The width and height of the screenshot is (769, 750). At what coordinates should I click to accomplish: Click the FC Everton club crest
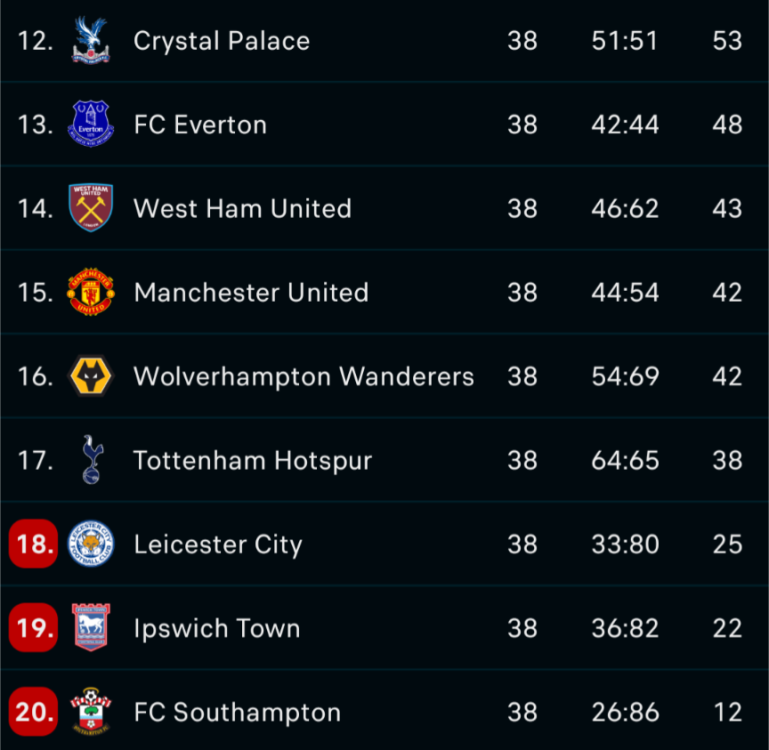tap(90, 124)
